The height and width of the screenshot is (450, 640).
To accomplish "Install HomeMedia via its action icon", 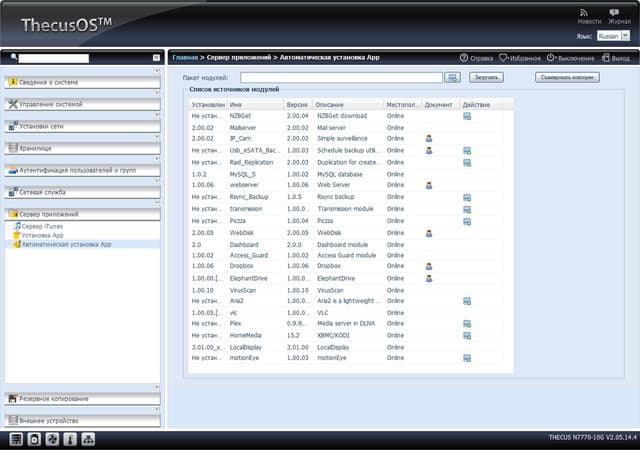I will pyautogui.click(x=467, y=336).
